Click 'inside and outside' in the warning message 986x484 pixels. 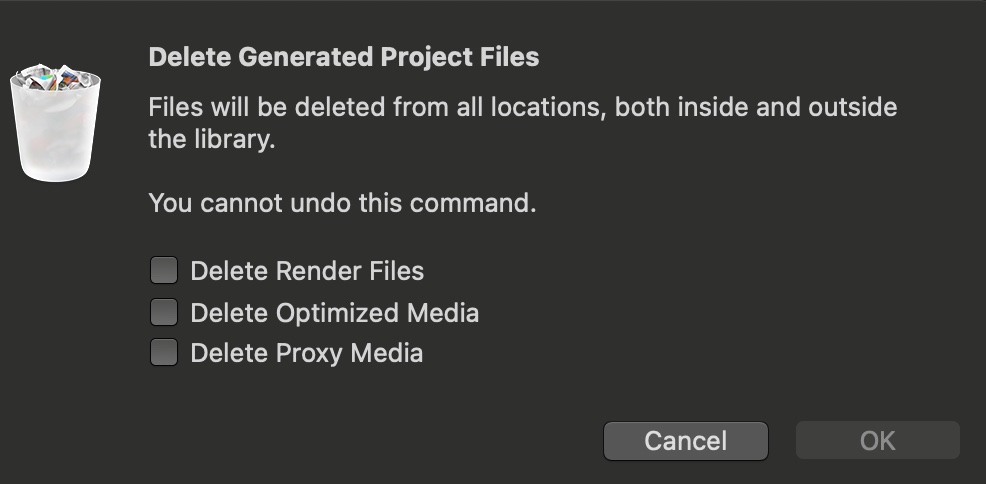point(786,107)
